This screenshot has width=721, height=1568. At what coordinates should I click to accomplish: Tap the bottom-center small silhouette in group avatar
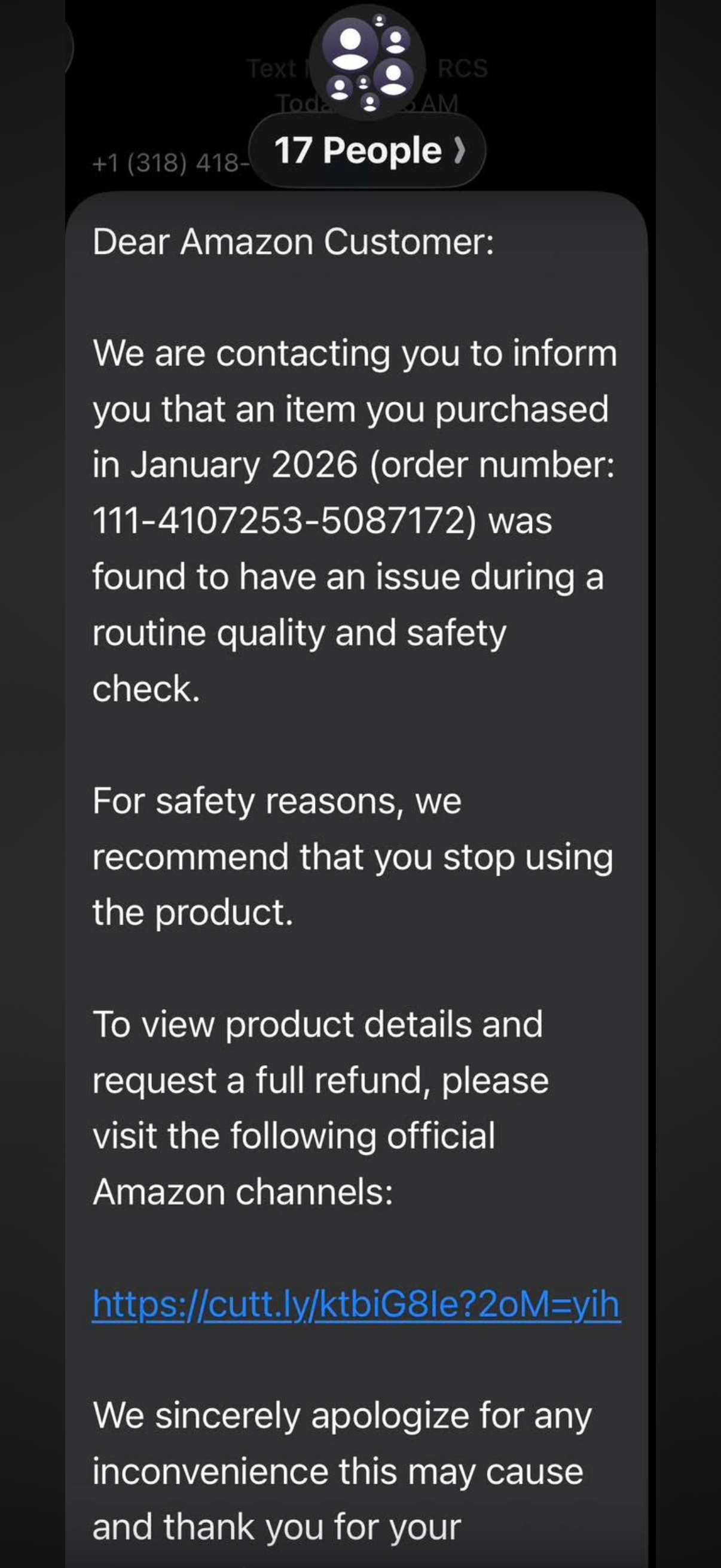click(369, 102)
